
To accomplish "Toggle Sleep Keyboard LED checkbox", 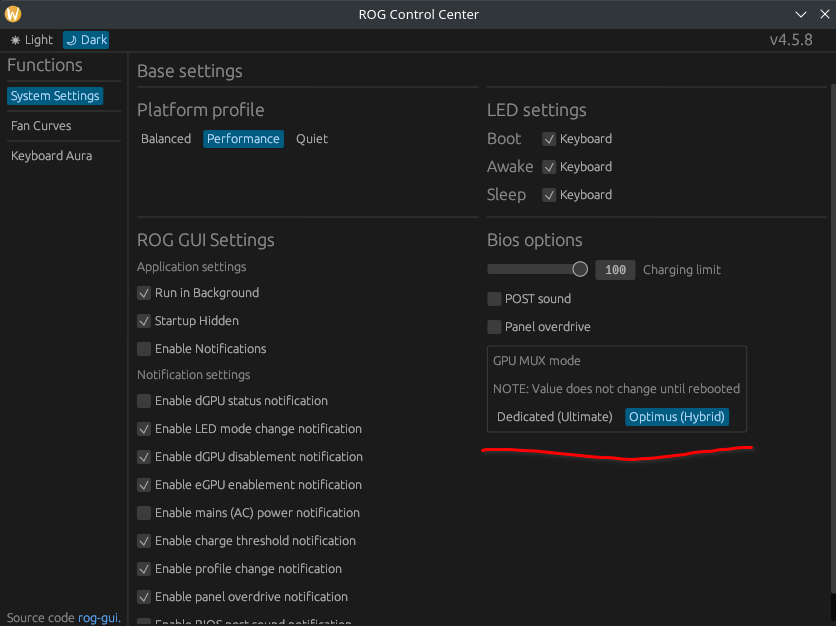I will pos(549,195).
